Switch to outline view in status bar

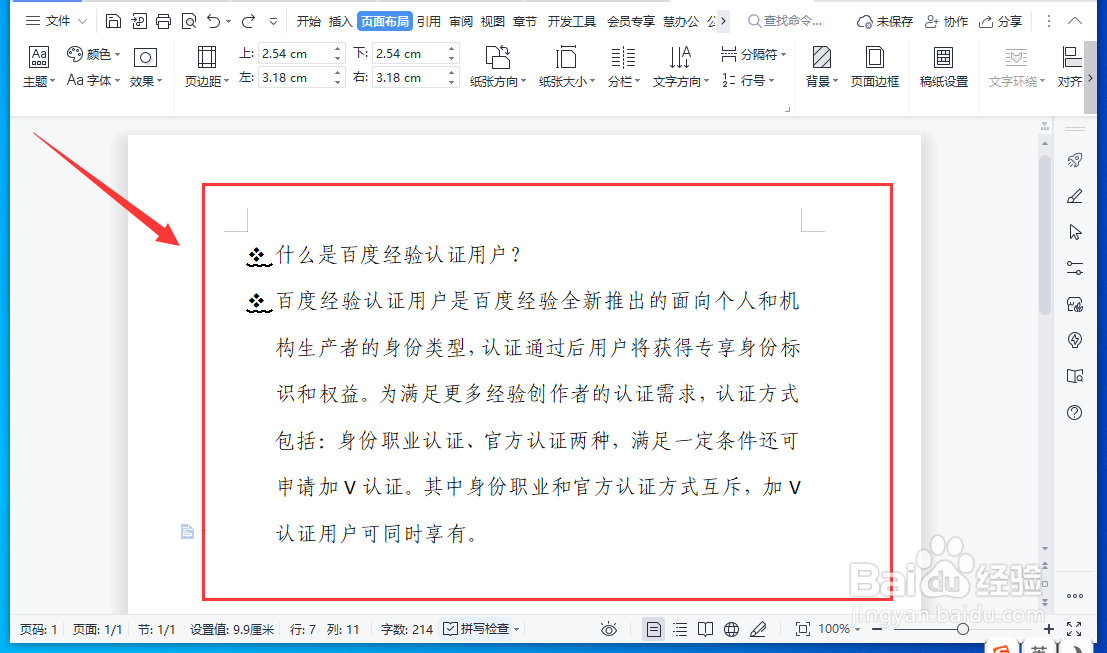pos(680,629)
